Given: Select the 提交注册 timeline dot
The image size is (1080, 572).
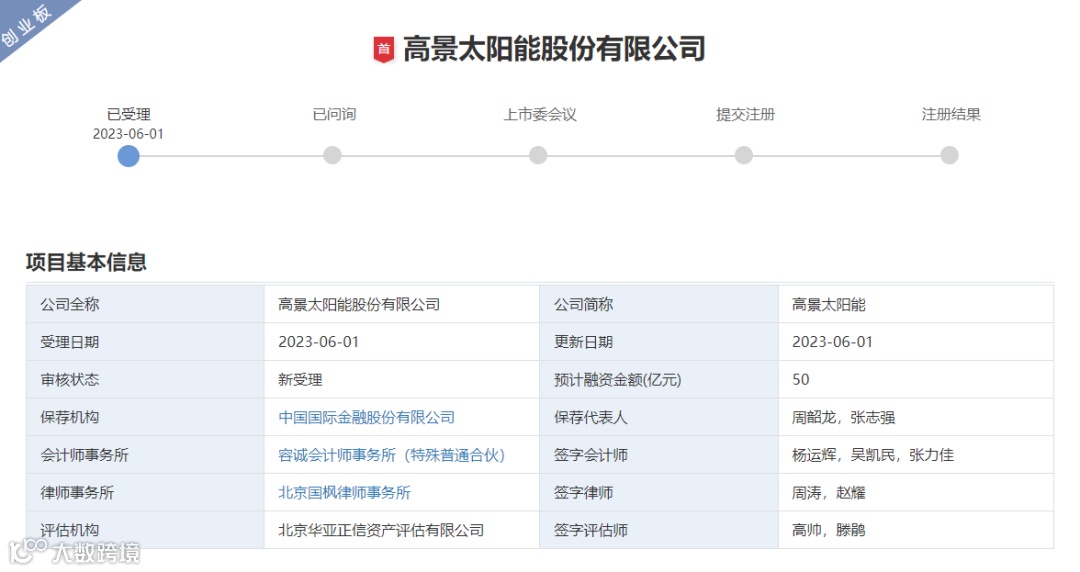Looking at the screenshot, I should (x=744, y=155).
